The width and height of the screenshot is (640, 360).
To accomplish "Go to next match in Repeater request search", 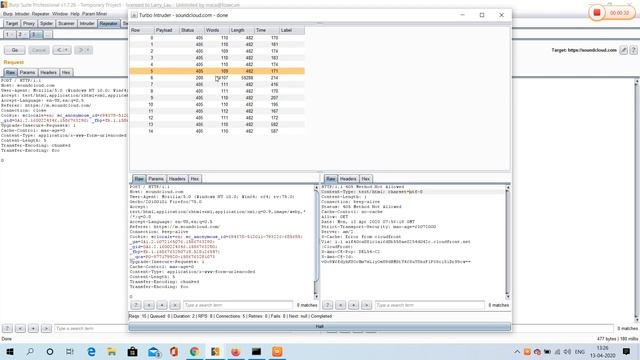I will [x=46, y=328].
